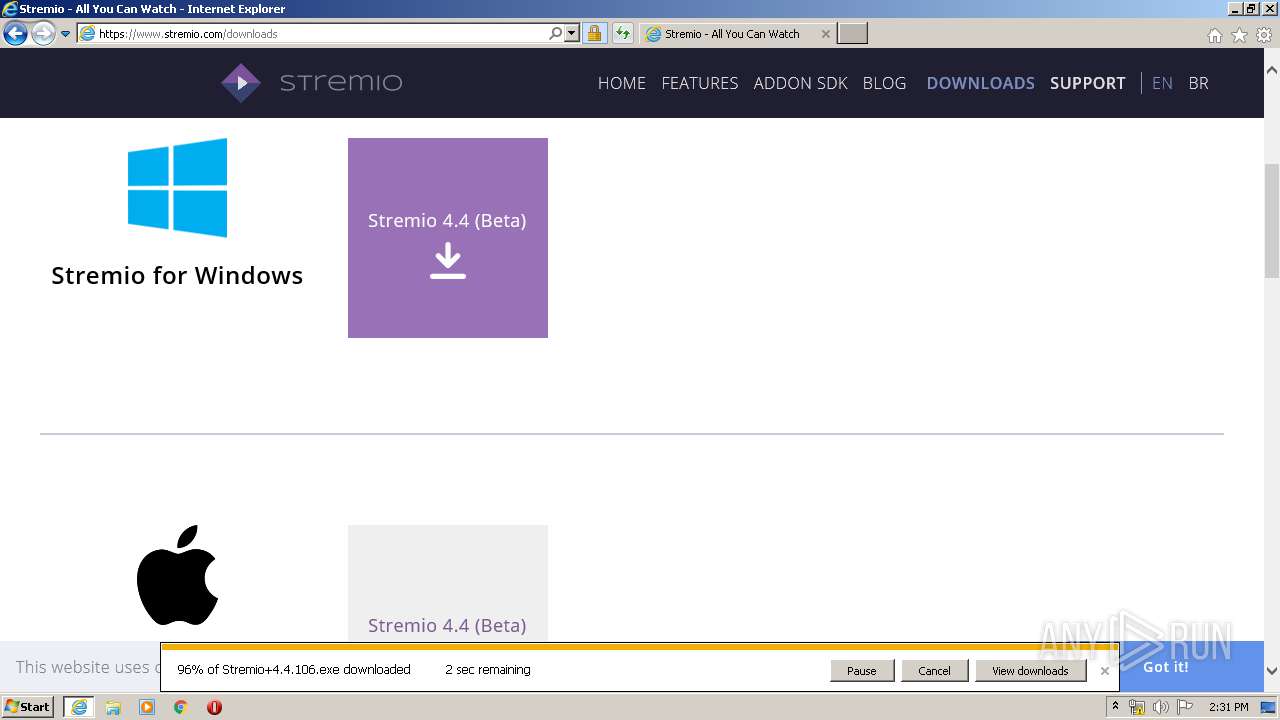Click the Windows logo icon

coord(177,188)
